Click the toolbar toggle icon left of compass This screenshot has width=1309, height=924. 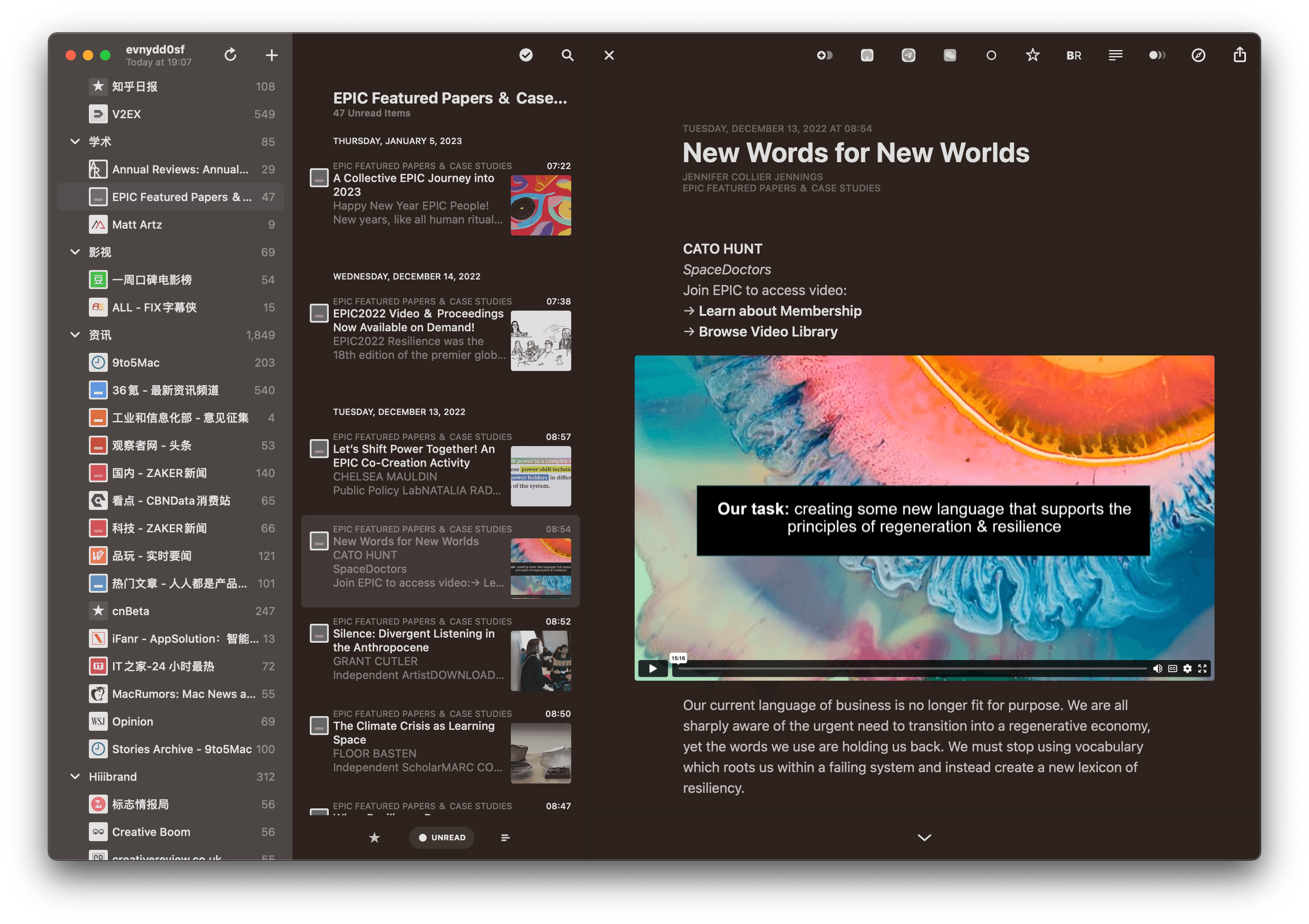pyautogui.click(x=1157, y=55)
